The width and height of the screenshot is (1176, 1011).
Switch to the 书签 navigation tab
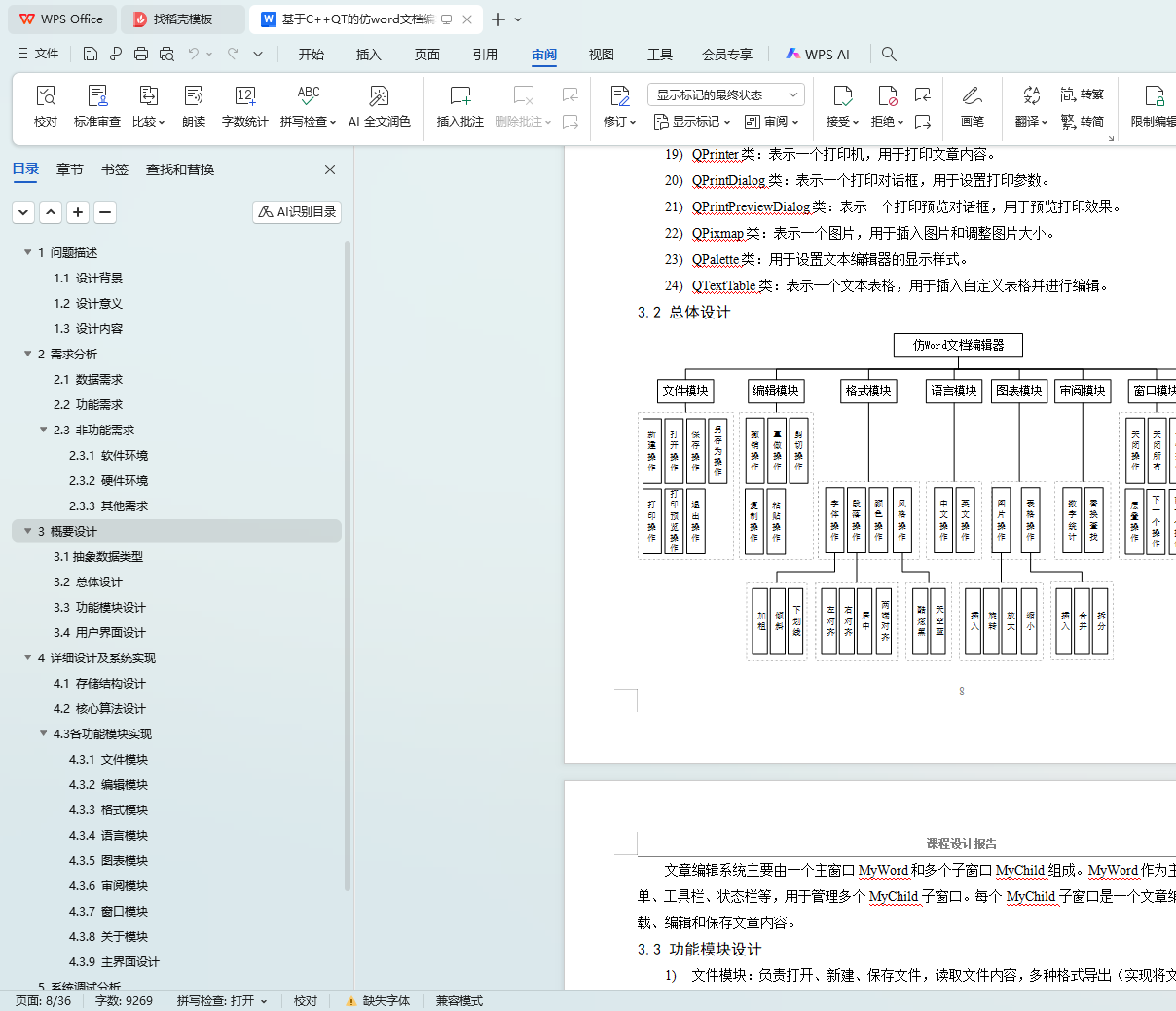[115, 169]
